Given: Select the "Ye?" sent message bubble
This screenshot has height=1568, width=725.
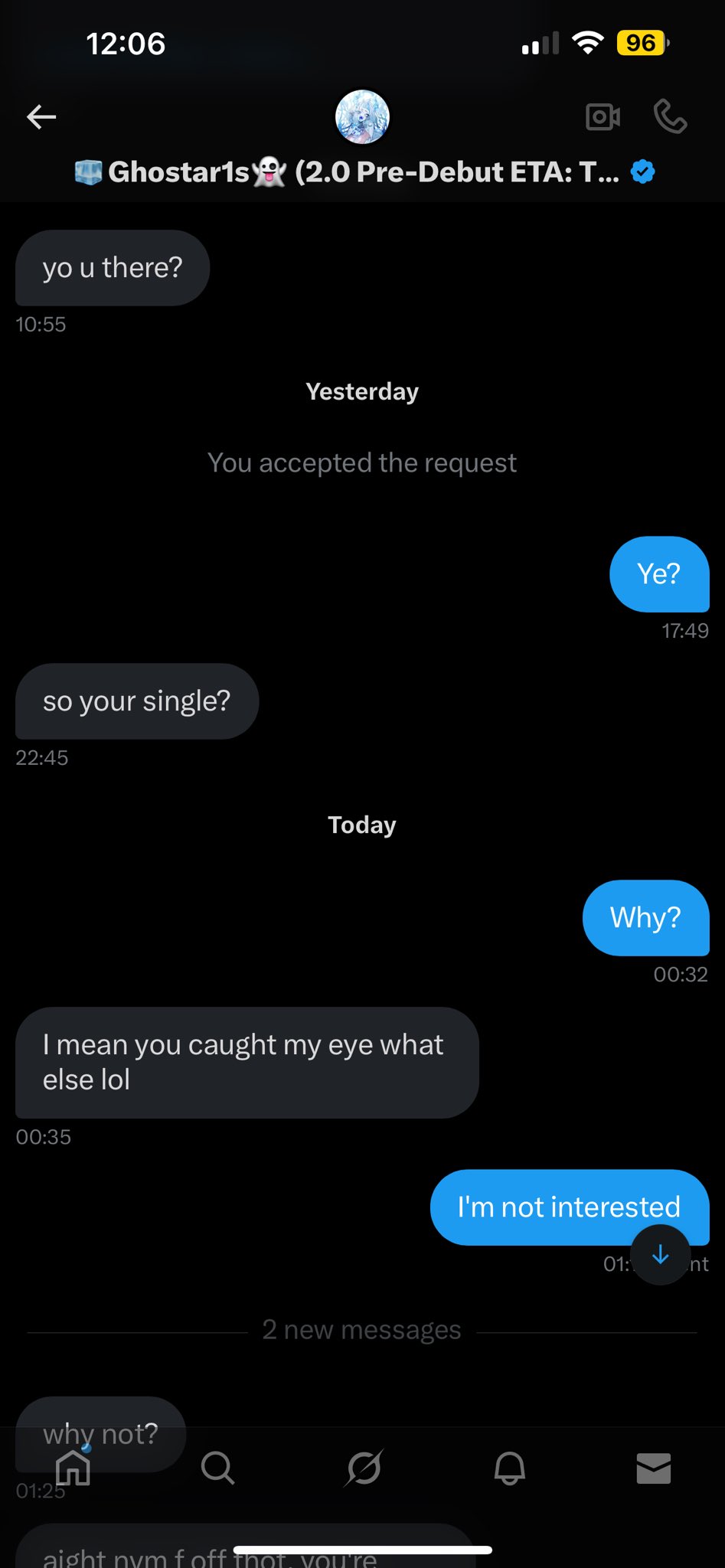Looking at the screenshot, I should (659, 574).
